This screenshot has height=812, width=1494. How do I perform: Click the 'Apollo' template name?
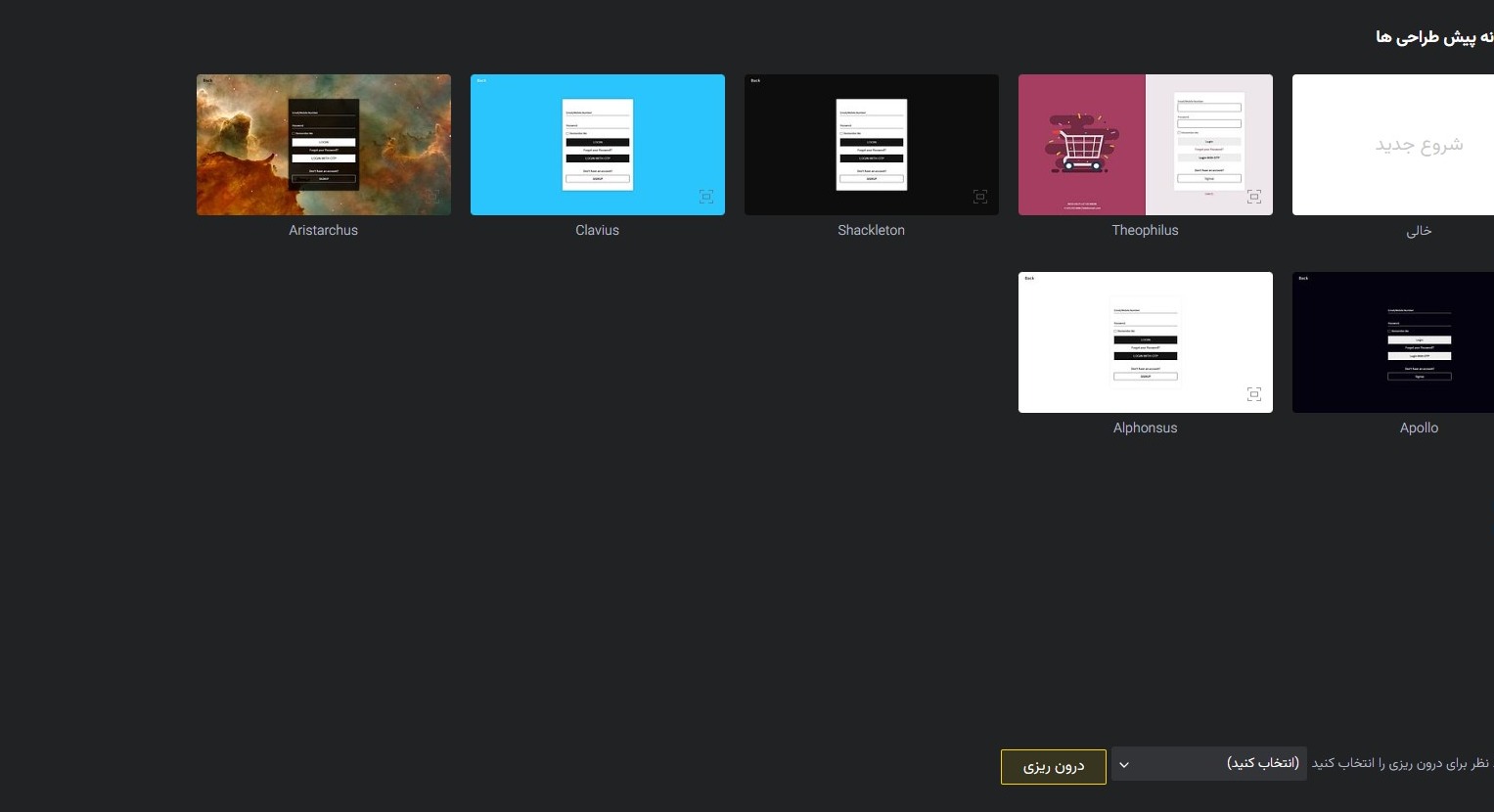pos(1419,429)
